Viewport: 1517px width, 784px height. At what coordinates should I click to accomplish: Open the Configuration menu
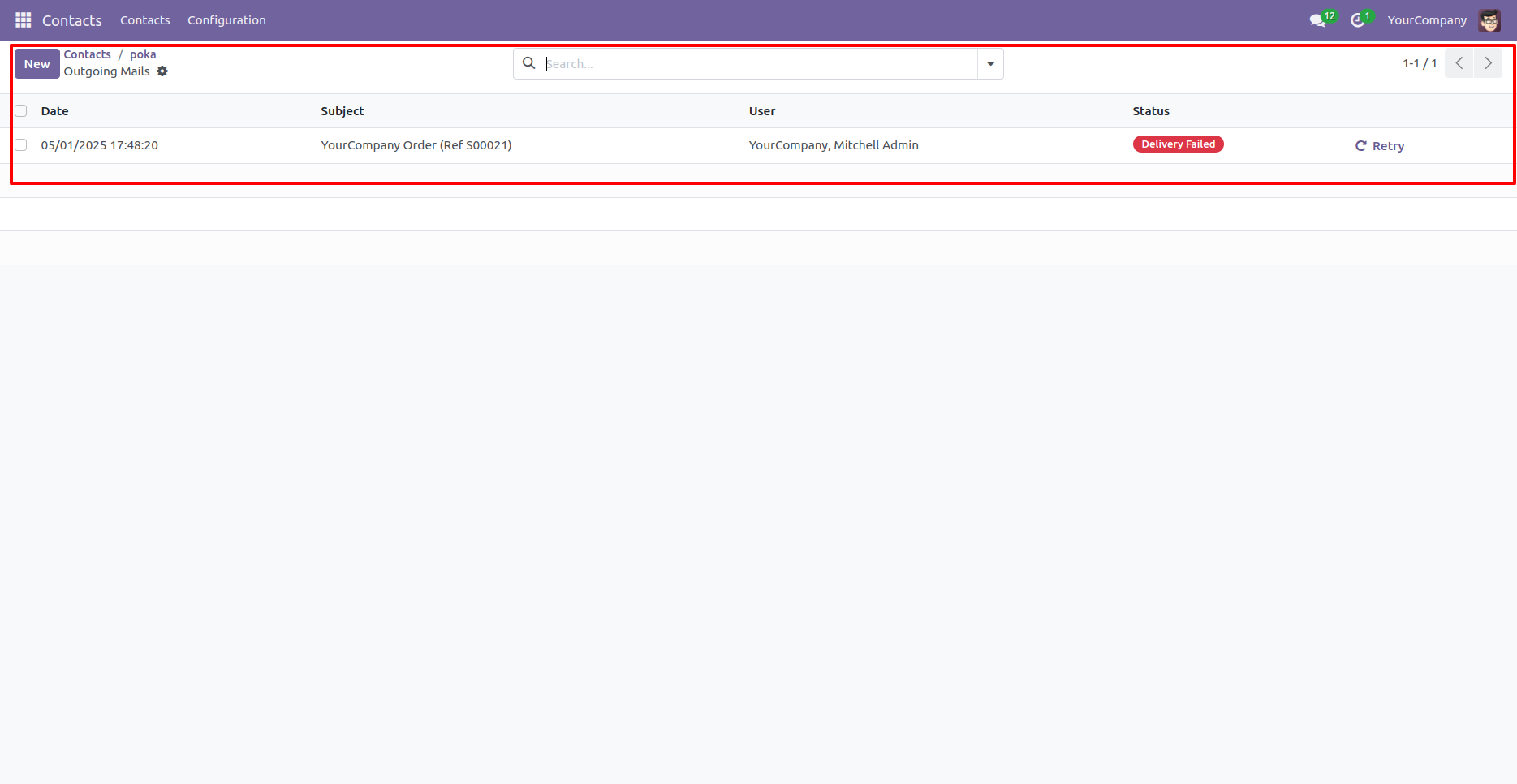pyautogui.click(x=226, y=19)
